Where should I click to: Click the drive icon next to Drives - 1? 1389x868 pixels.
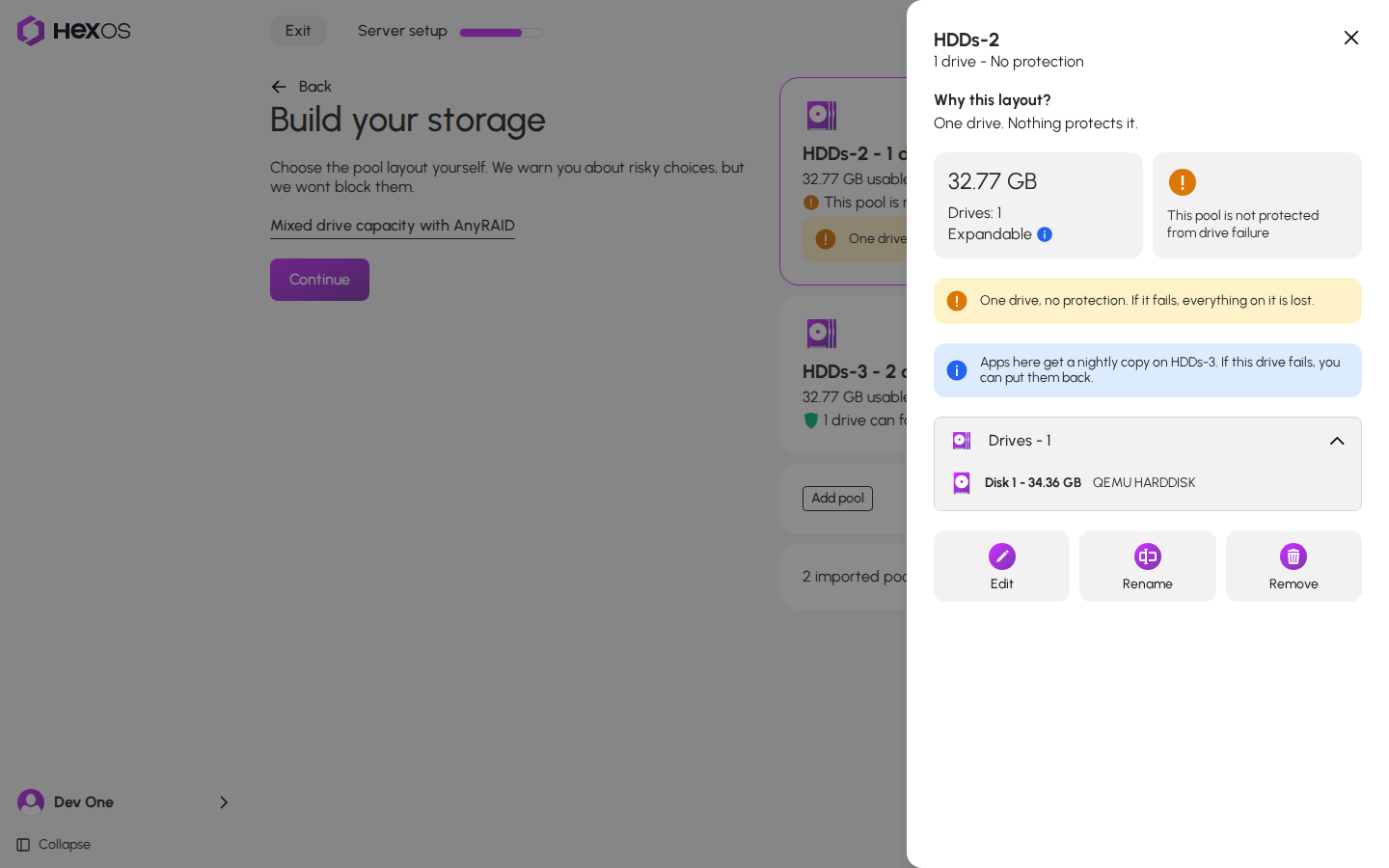[962, 441]
